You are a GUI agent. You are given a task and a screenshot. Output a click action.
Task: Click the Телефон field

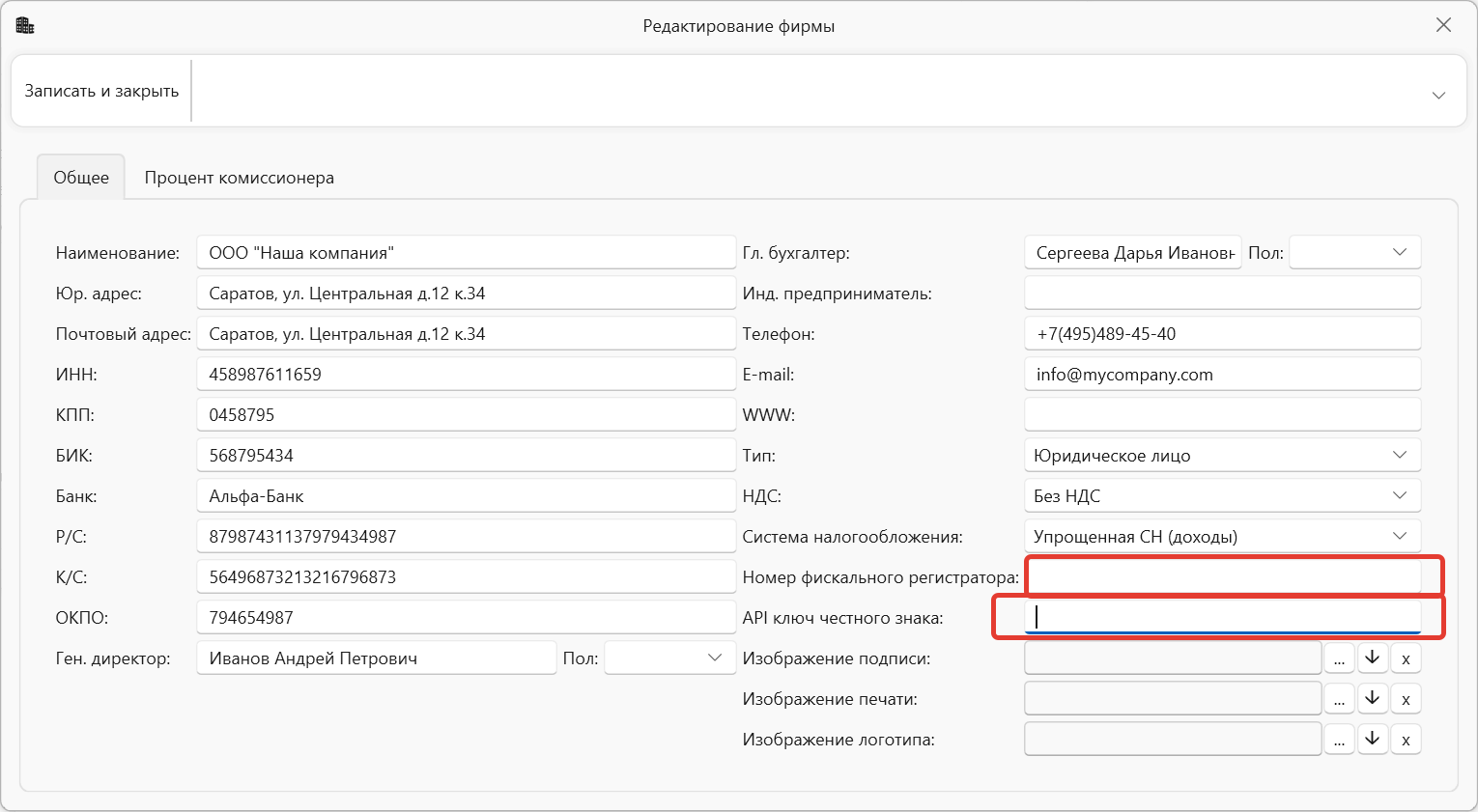(1222, 333)
